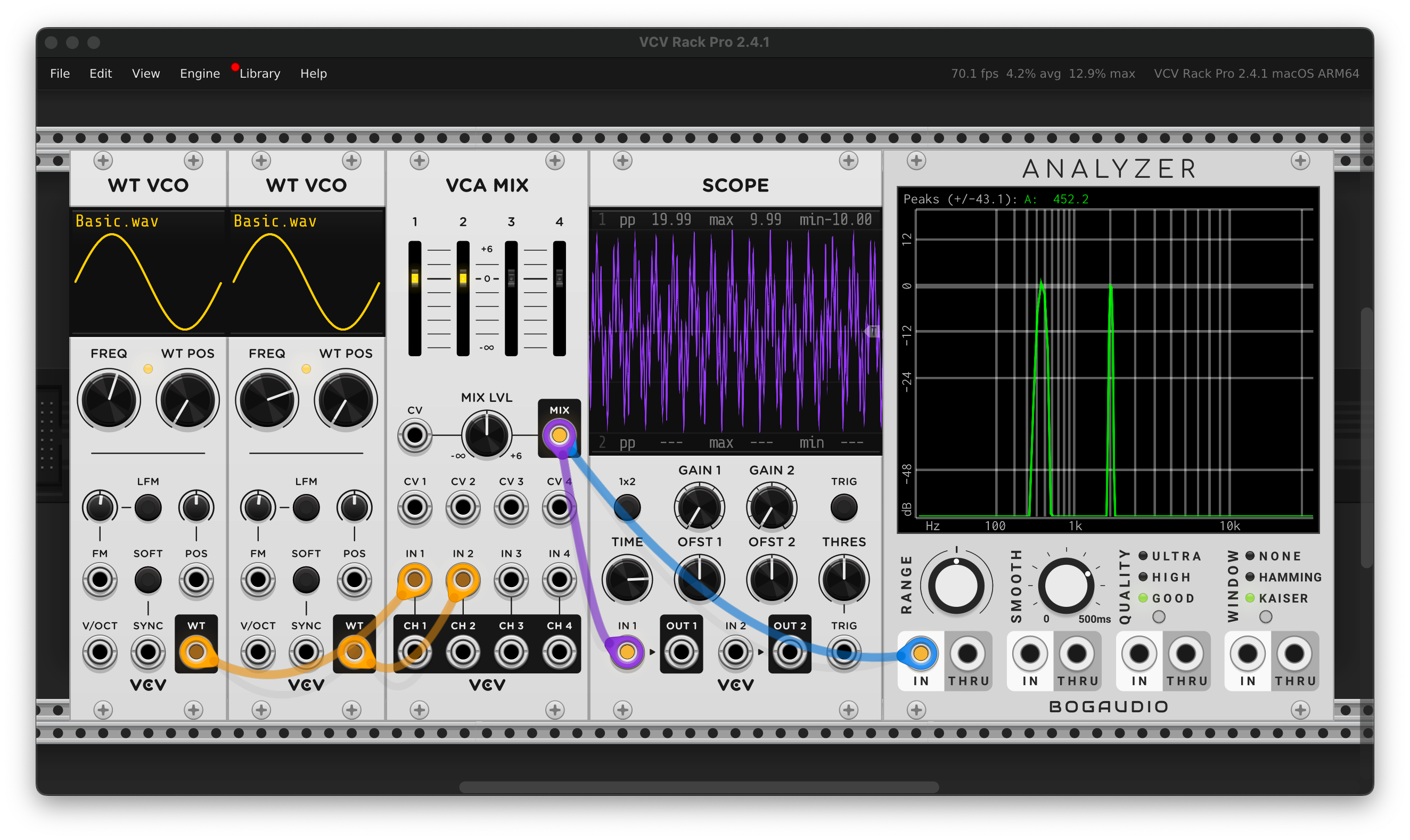Click the Scope GAIN 1 knob
Screen dimensions: 1410x840
[700, 507]
